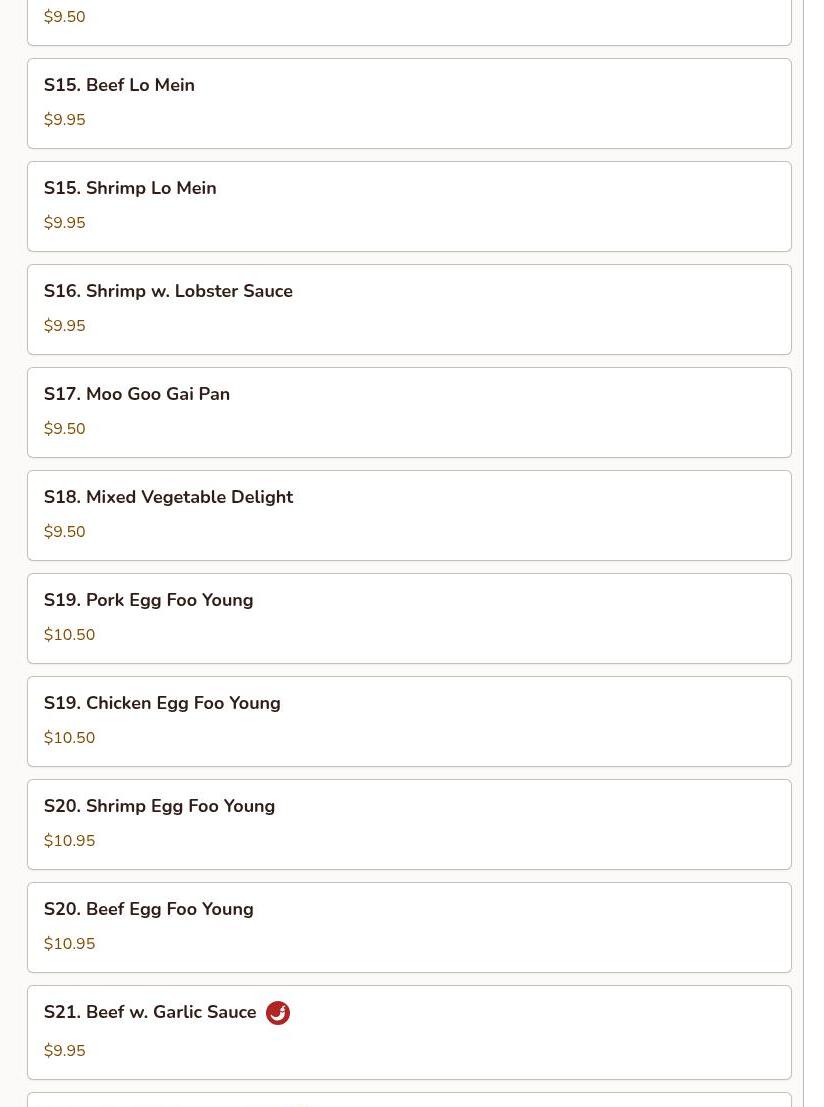Image resolution: width=824 pixels, height=1107 pixels.
Task: Open S17. Moo Goo Gai Pan
Action: [410, 413]
